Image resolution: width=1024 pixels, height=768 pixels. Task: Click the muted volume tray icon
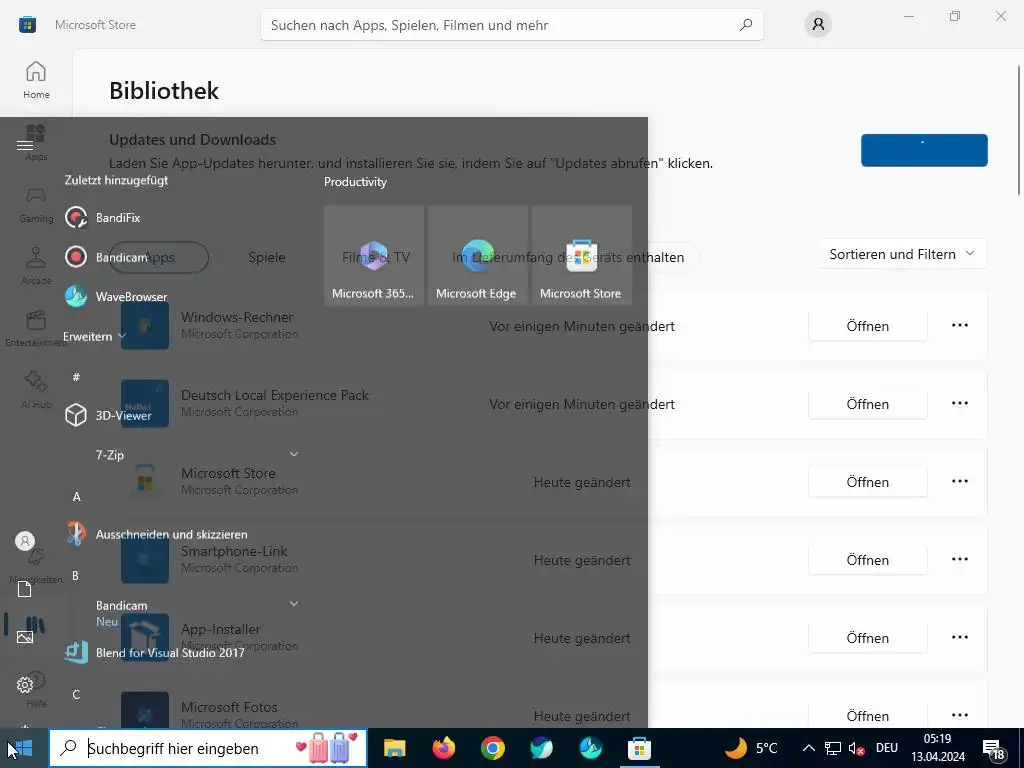click(x=856, y=748)
